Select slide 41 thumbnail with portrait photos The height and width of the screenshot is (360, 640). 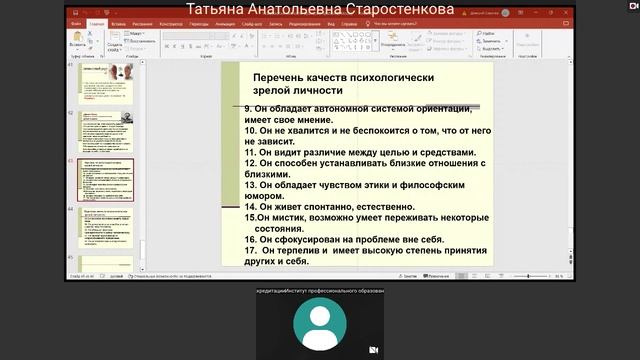pyautogui.click(x=106, y=84)
